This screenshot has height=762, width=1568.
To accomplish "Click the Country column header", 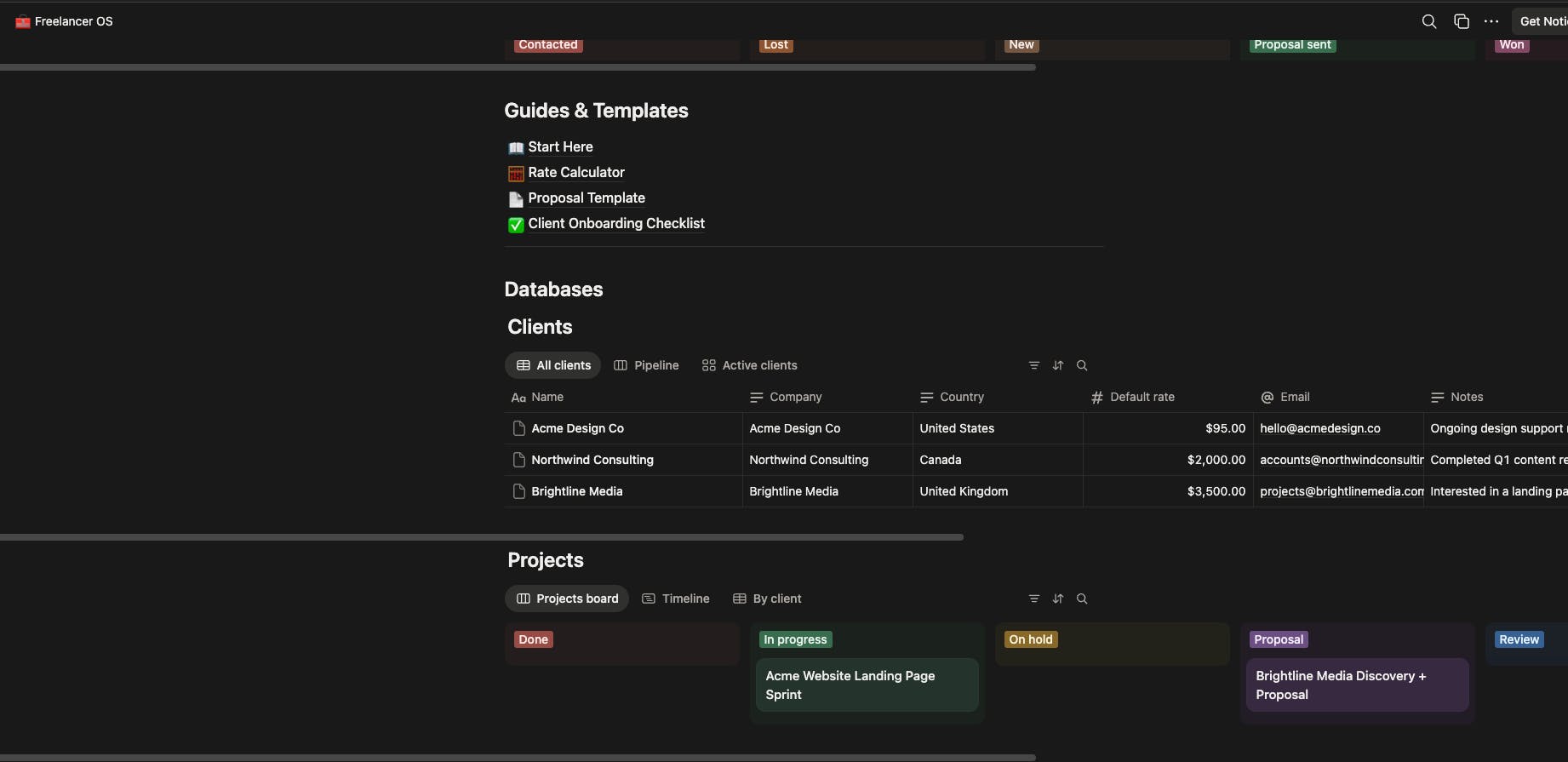I will (998, 397).
